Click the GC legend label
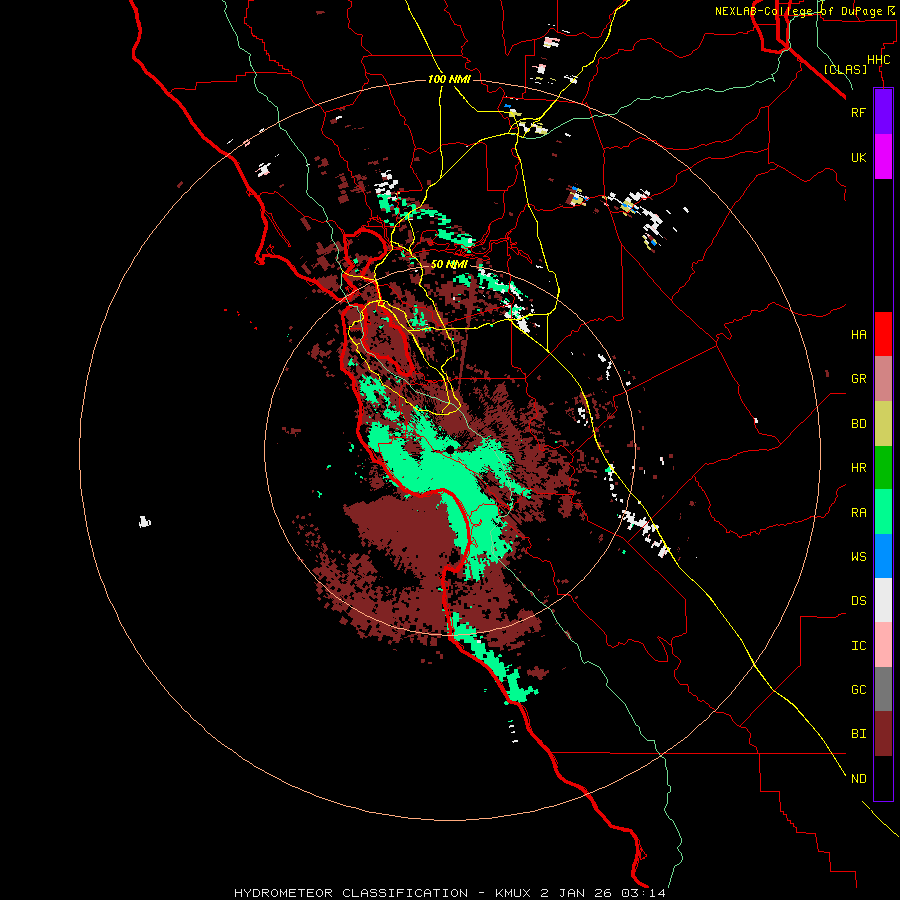This screenshot has width=900, height=900. 858,690
